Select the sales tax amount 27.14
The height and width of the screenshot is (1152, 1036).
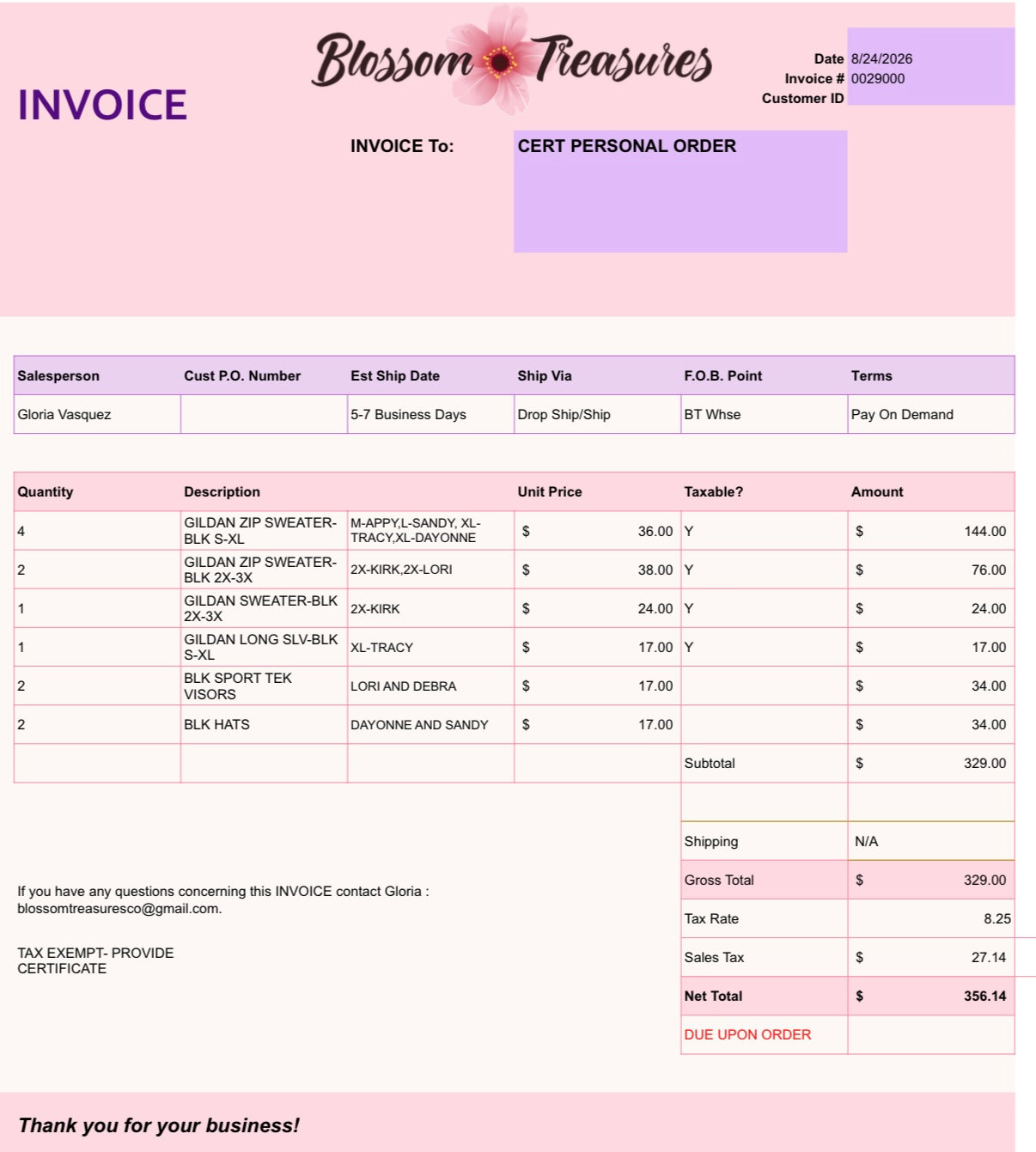pyautogui.click(x=930, y=957)
